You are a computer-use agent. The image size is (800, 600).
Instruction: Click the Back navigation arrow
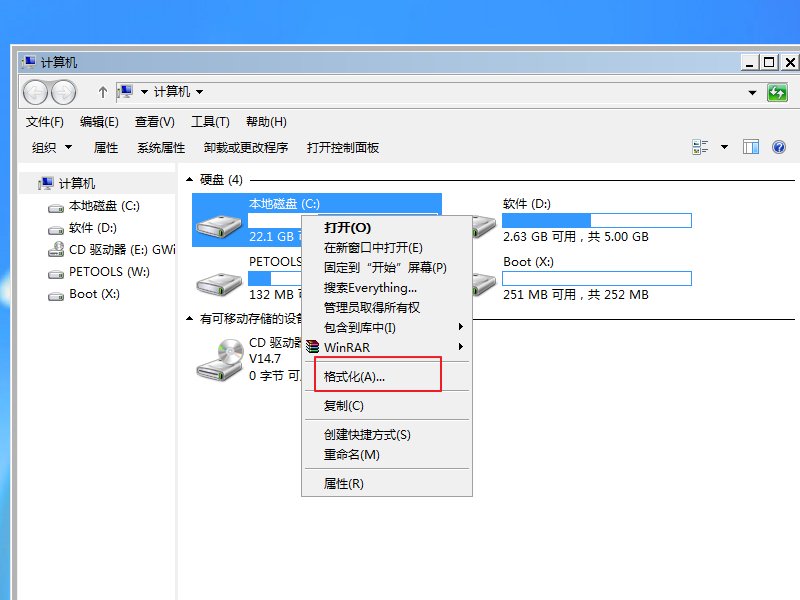coord(34,92)
